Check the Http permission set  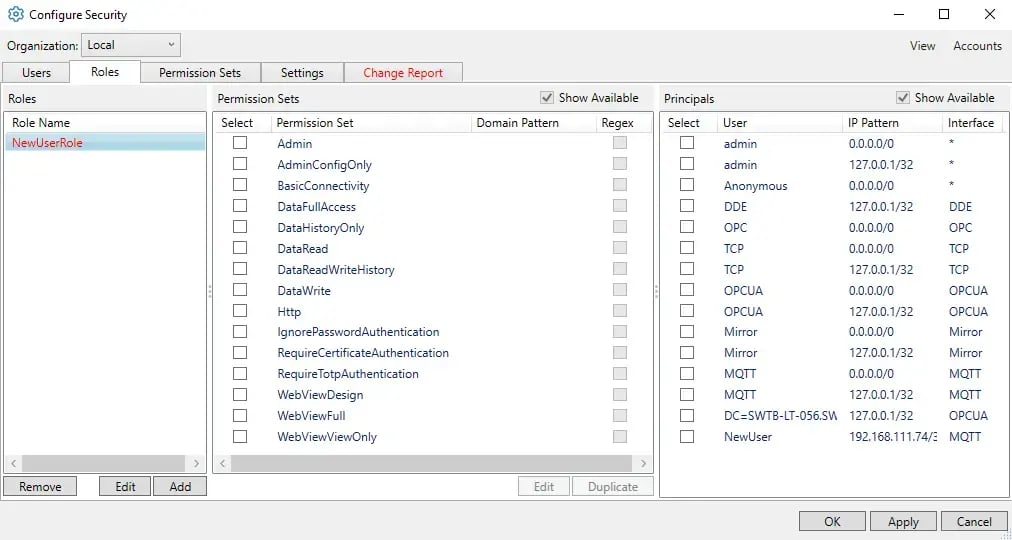240,311
